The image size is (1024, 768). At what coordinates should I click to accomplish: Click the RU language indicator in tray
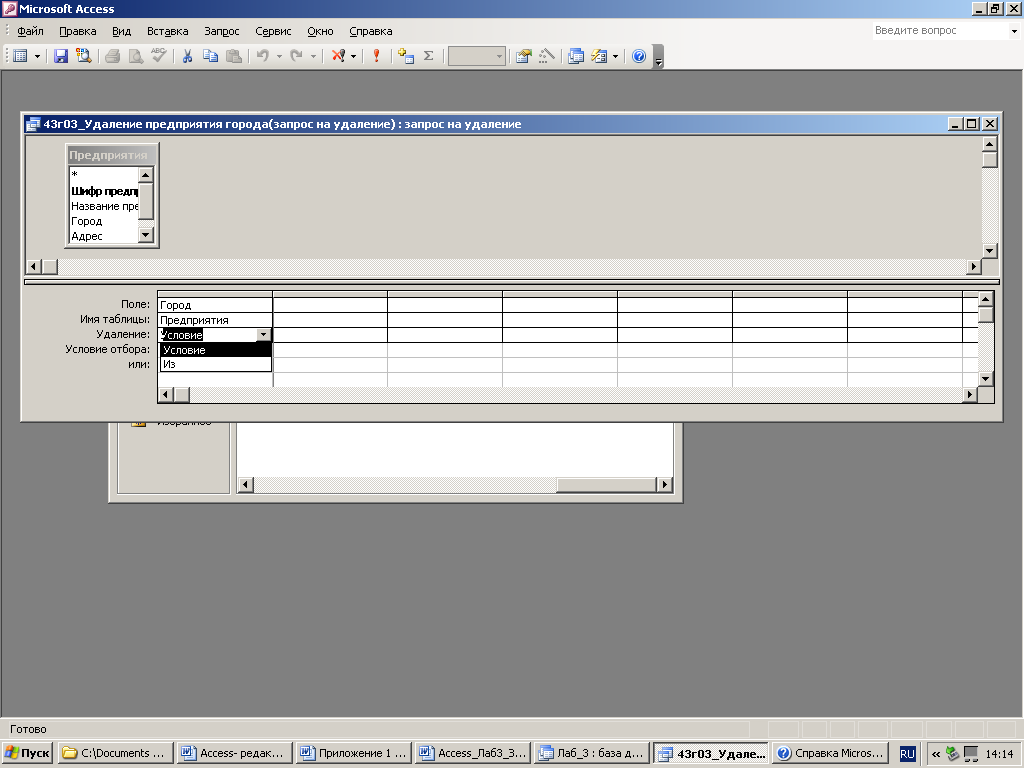coord(907,754)
